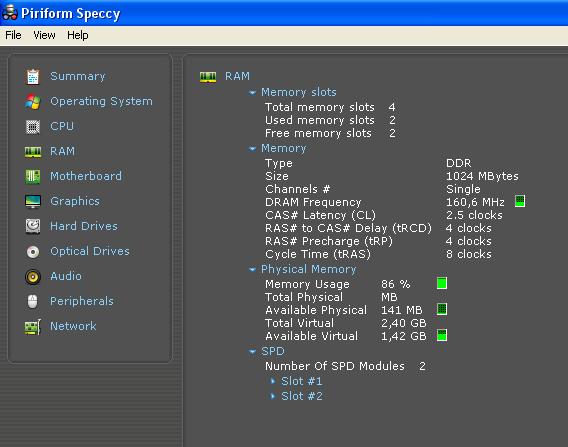This screenshot has width=568, height=447.
Task: Open the Operating System section
Action: [101, 101]
